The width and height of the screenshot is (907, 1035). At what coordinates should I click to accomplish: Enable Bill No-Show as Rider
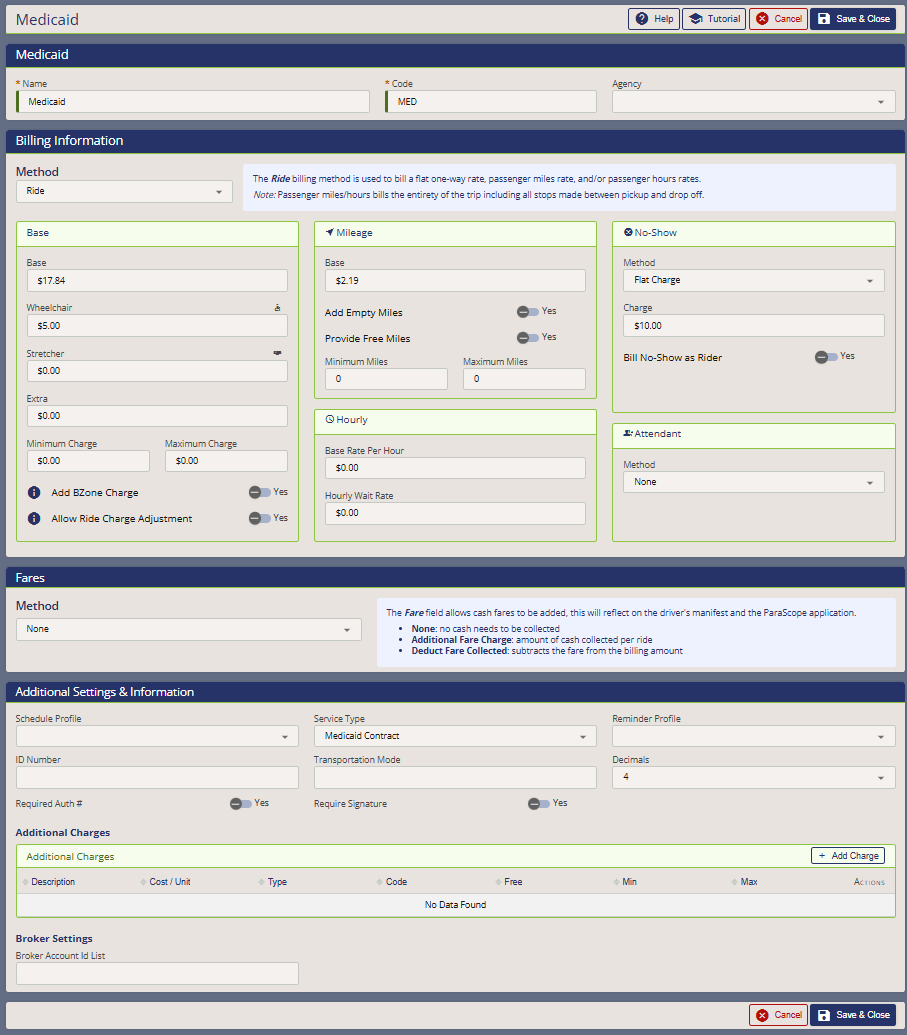pos(826,357)
